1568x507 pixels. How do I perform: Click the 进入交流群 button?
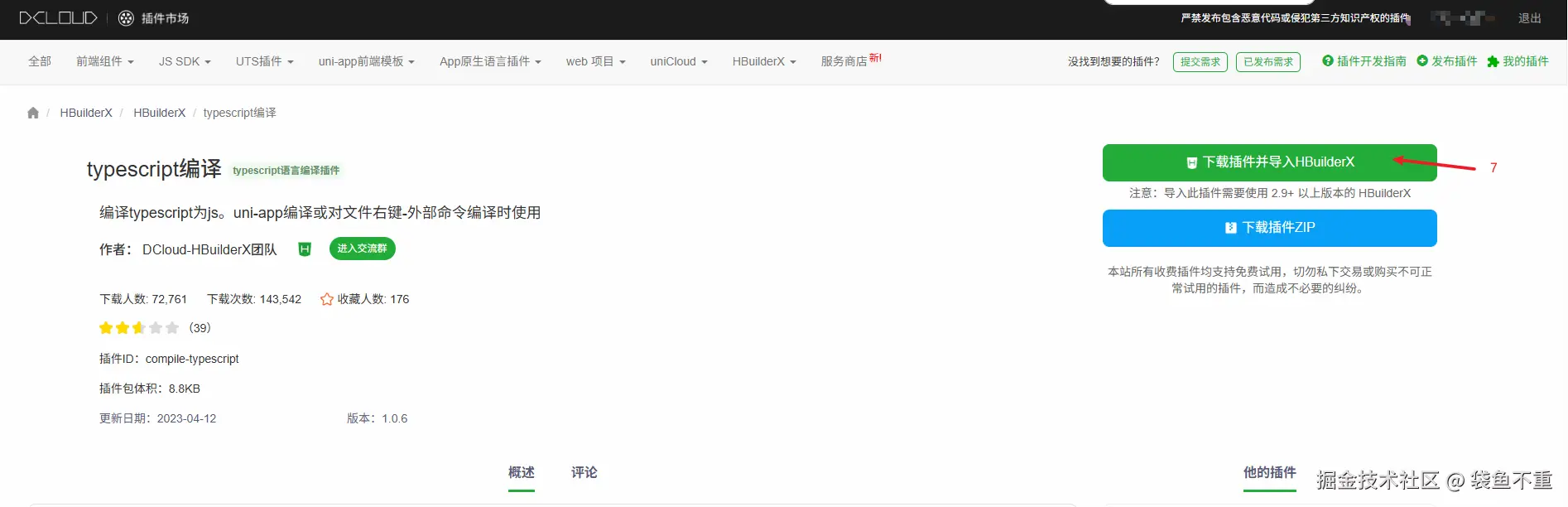[362, 249]
